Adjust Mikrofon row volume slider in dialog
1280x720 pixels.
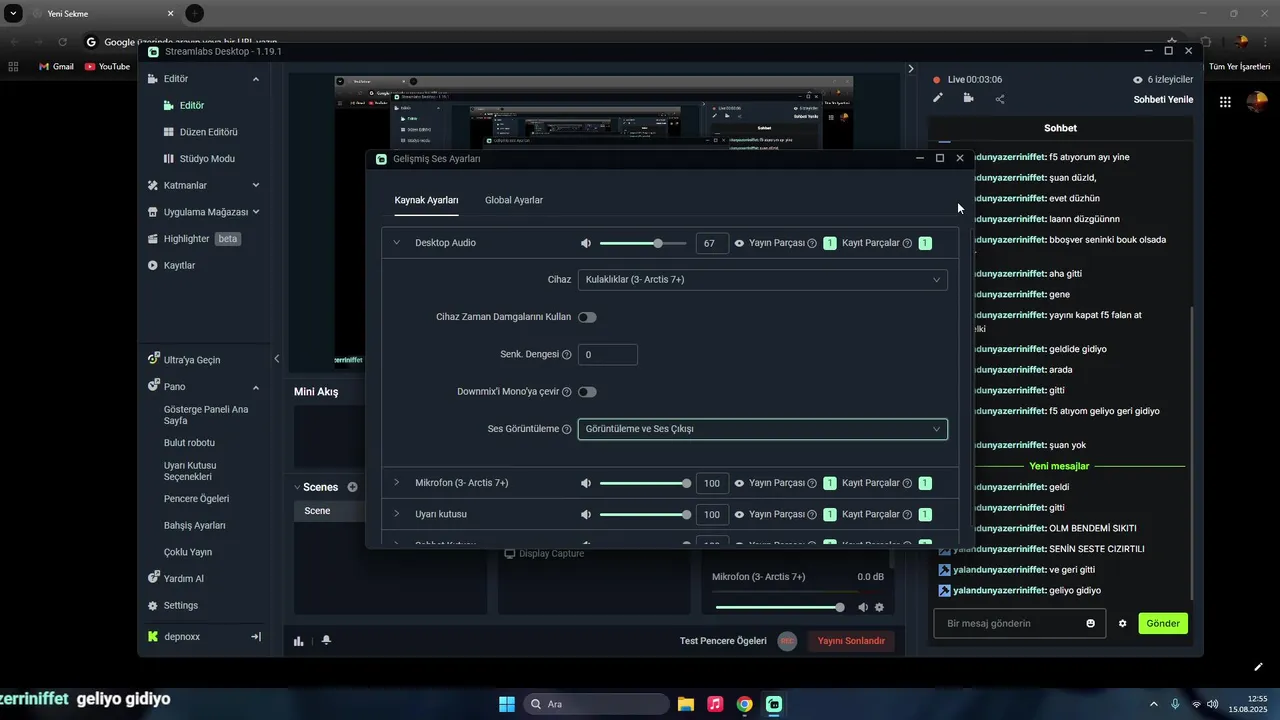pyautogui.click(x=643, y=483)
